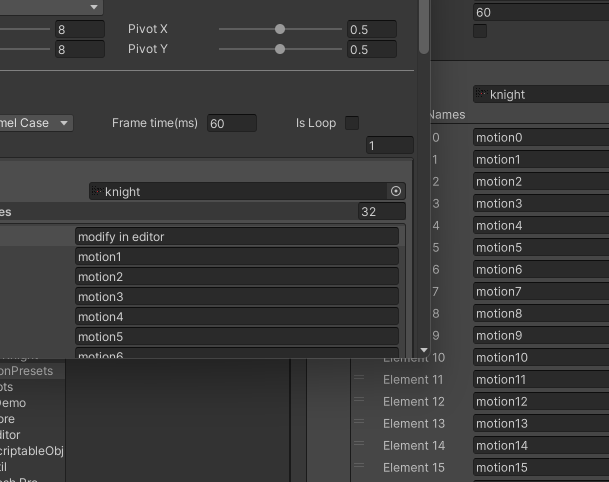609x482 pixels.
Task: Open the Camel Case dropdown
Action: [x=36, y=123]
